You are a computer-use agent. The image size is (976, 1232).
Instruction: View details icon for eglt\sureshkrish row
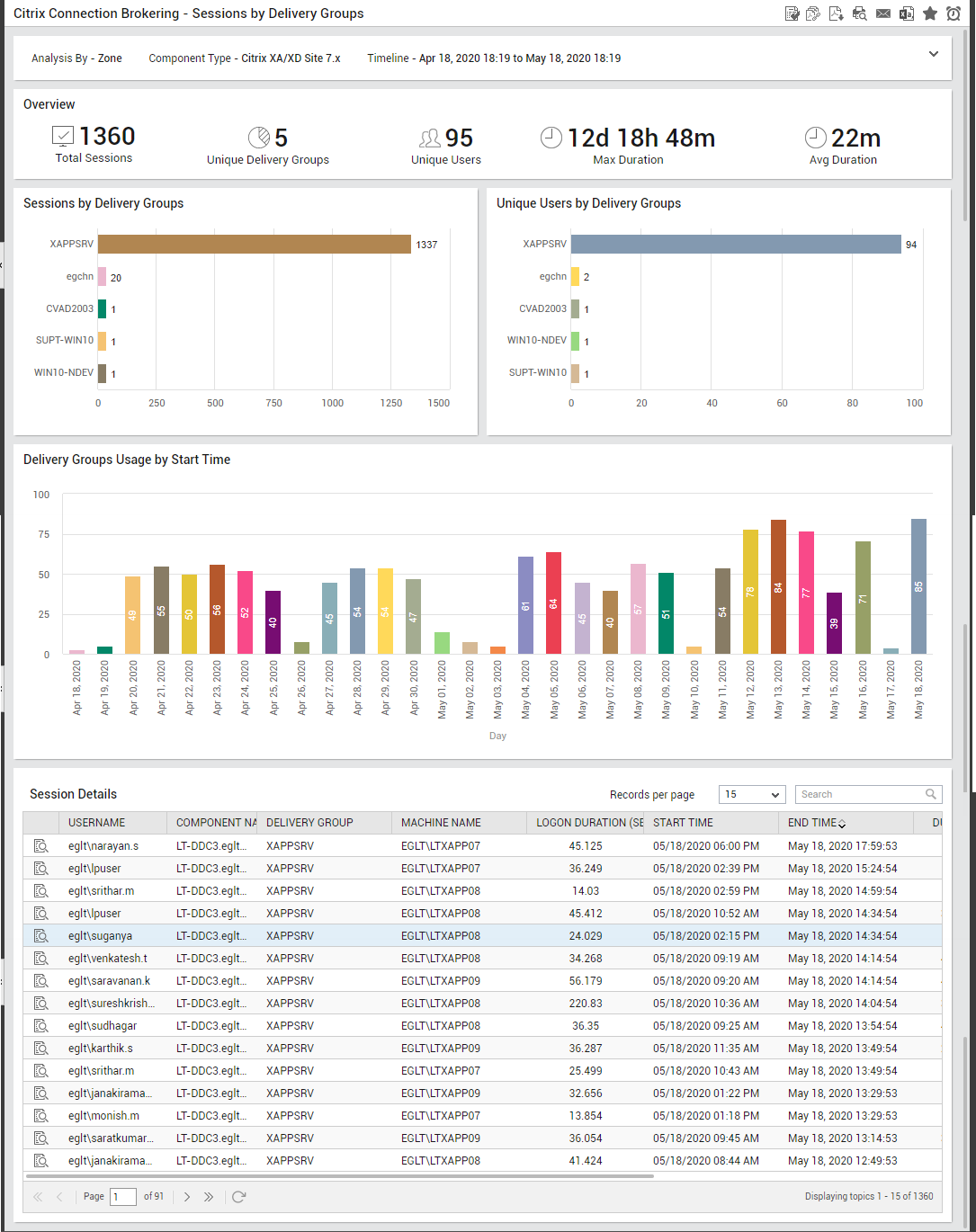pos(40,1003)
